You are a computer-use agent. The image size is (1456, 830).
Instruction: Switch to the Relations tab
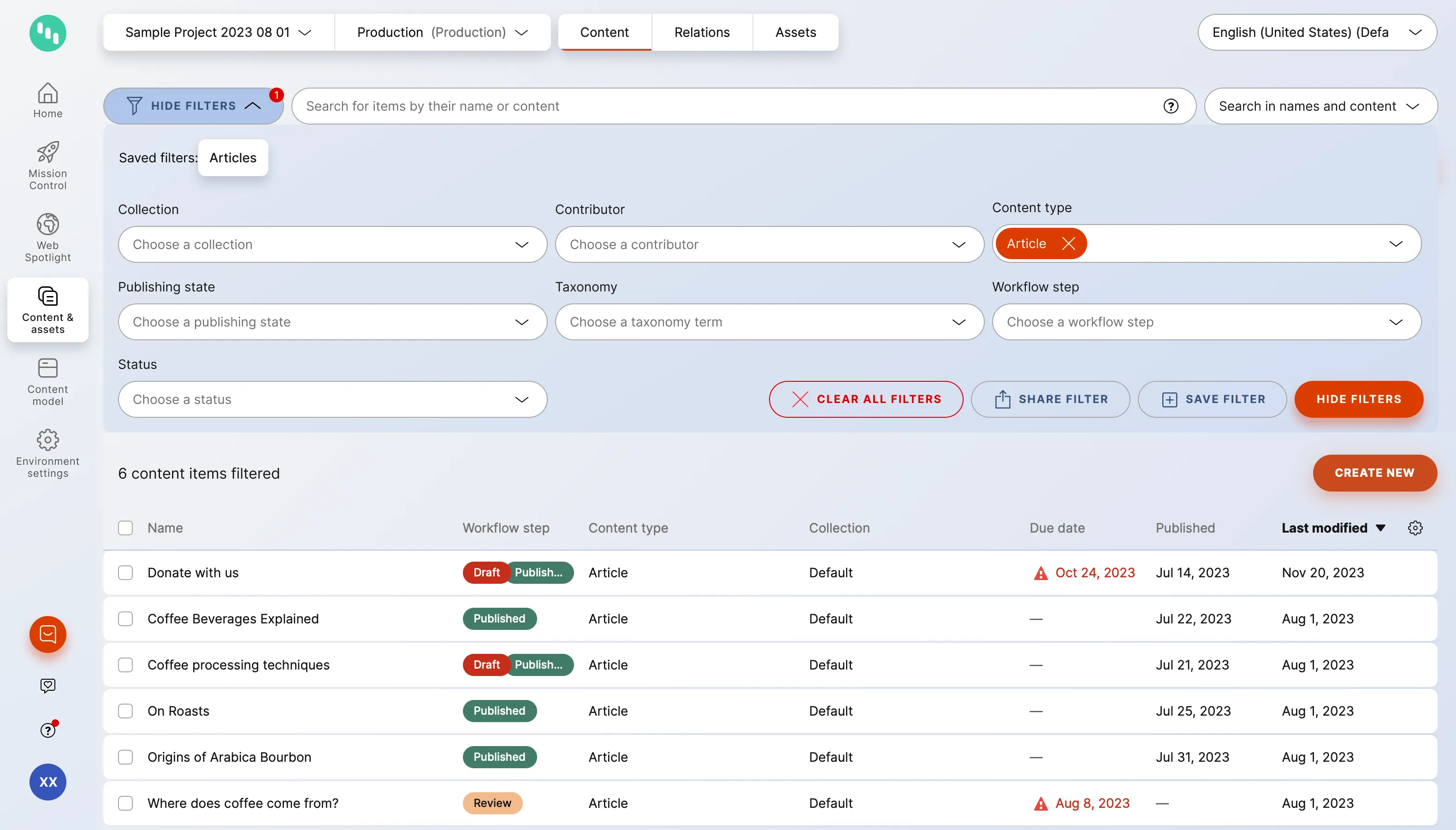click(702, 32)
